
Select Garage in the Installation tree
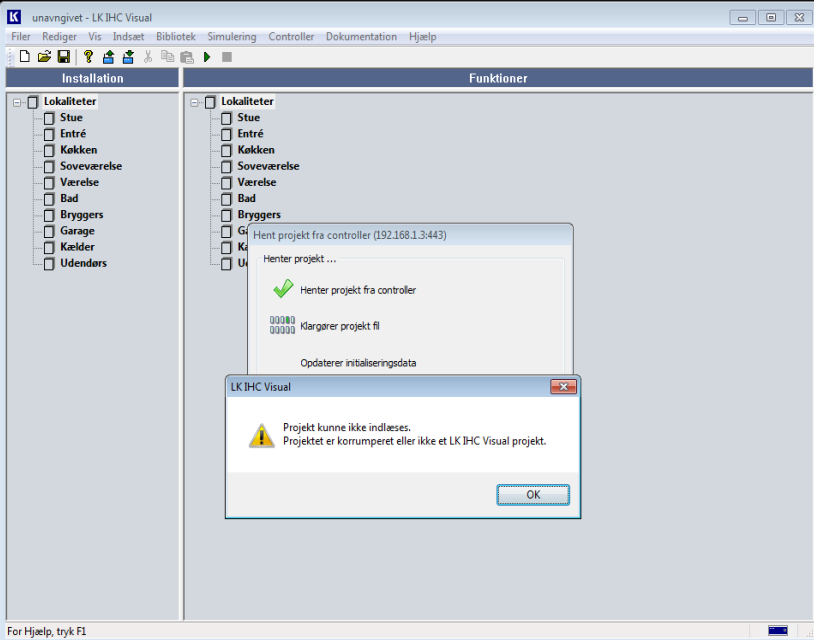tap(77, 231)
